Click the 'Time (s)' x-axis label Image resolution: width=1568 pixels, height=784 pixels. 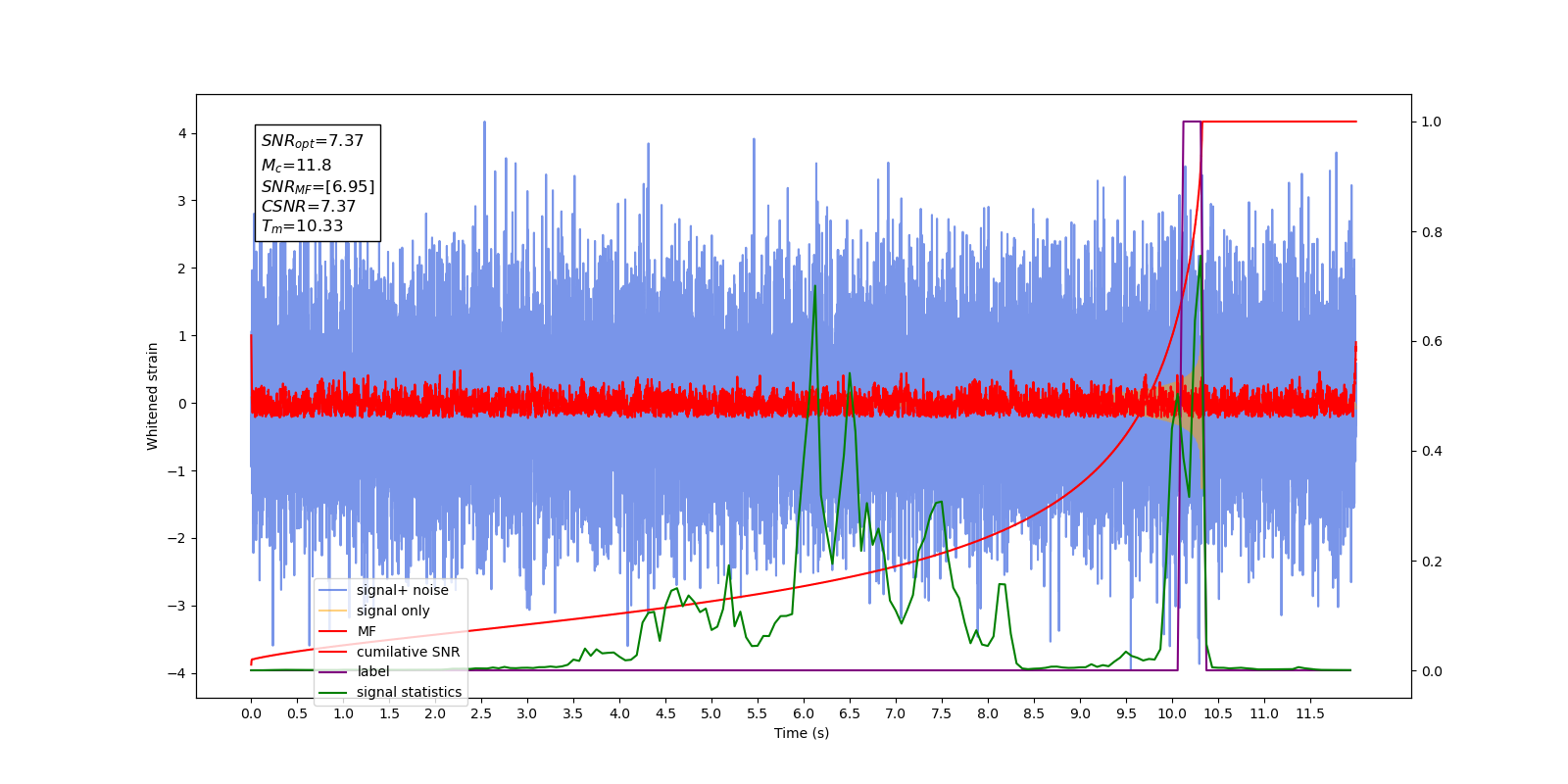[x=802, y=733]
